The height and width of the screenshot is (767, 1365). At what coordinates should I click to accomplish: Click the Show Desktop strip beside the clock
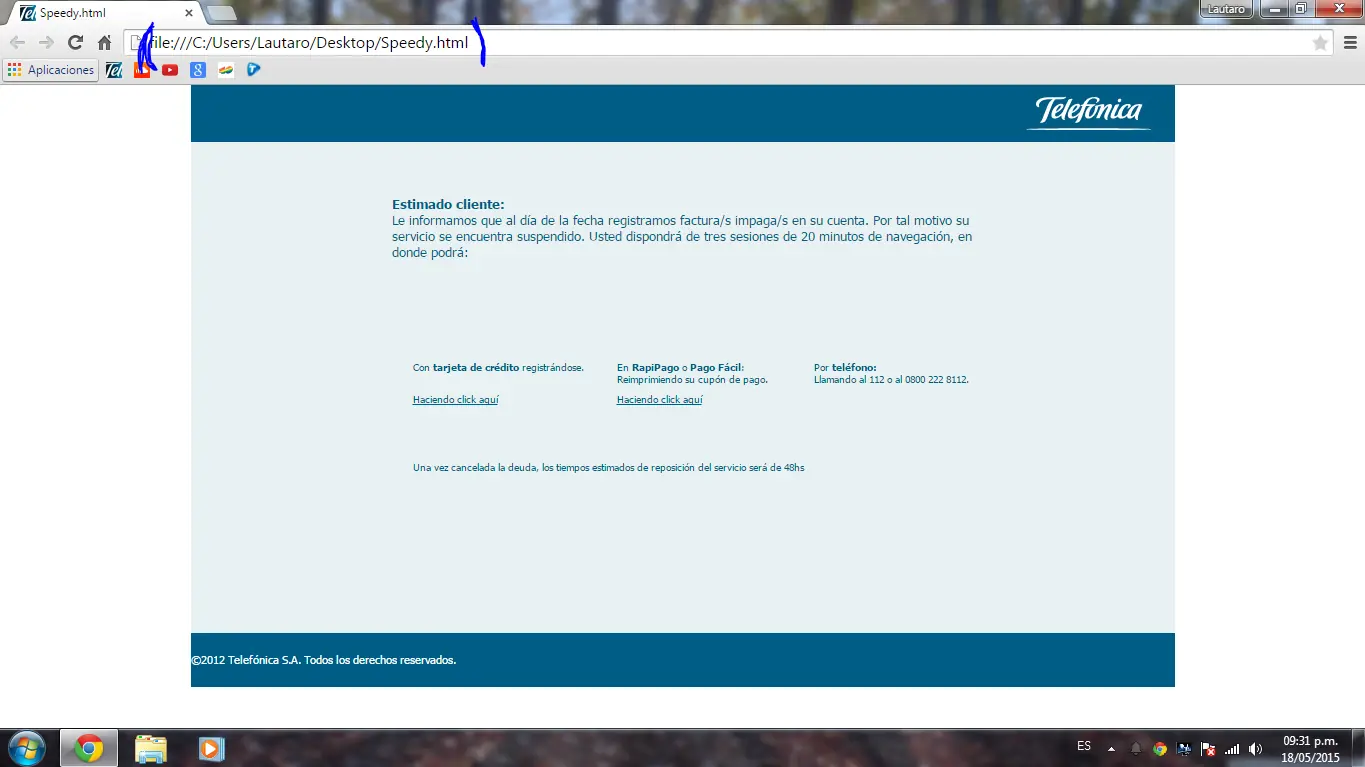point(1358,748)
